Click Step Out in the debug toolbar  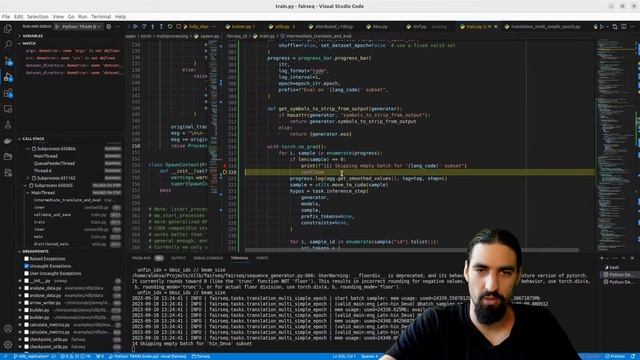tap(161, 27)
